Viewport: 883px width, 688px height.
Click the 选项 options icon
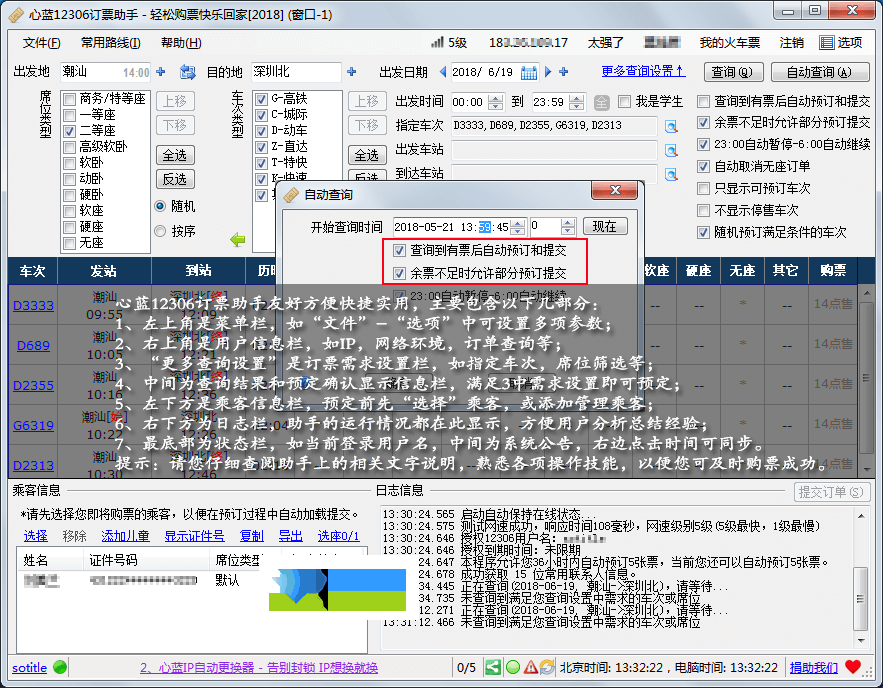click(x=826, y=43)
